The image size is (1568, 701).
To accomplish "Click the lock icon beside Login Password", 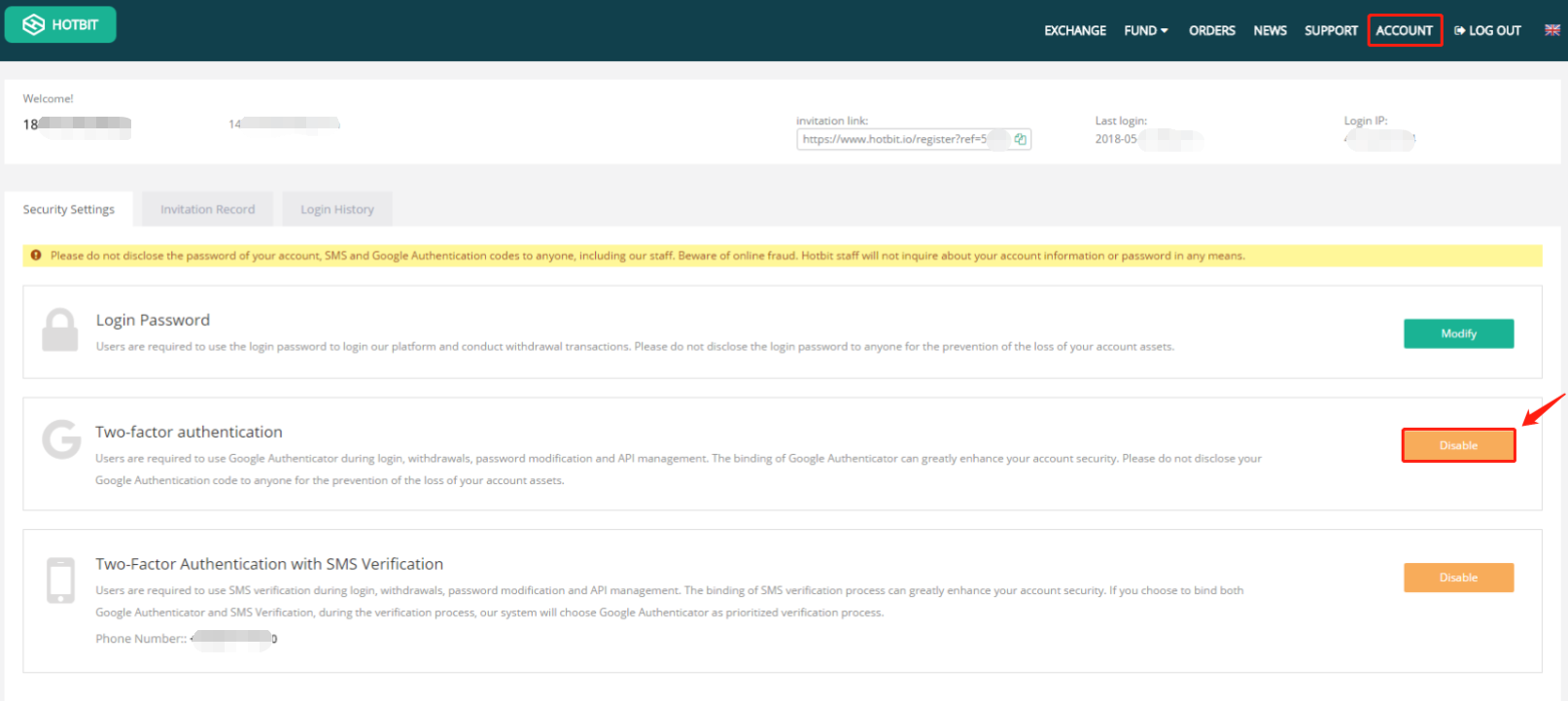I will pyautogui.click(x=60, y=331).
